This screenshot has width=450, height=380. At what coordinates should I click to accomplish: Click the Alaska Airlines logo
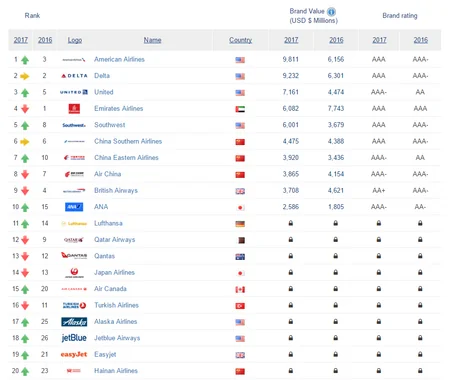pyautogui.click(x=74, y=322)
